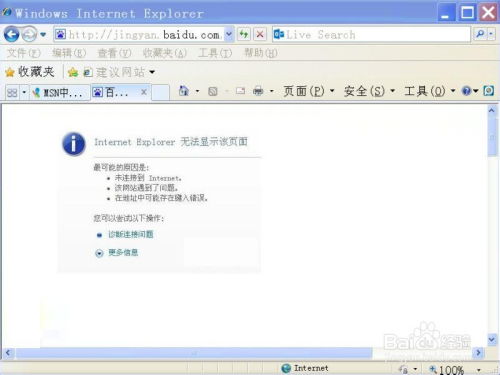Expand the 更多信息 more information section
The width and height of the screenshot is (500, 375).
[x=123, y=253]
